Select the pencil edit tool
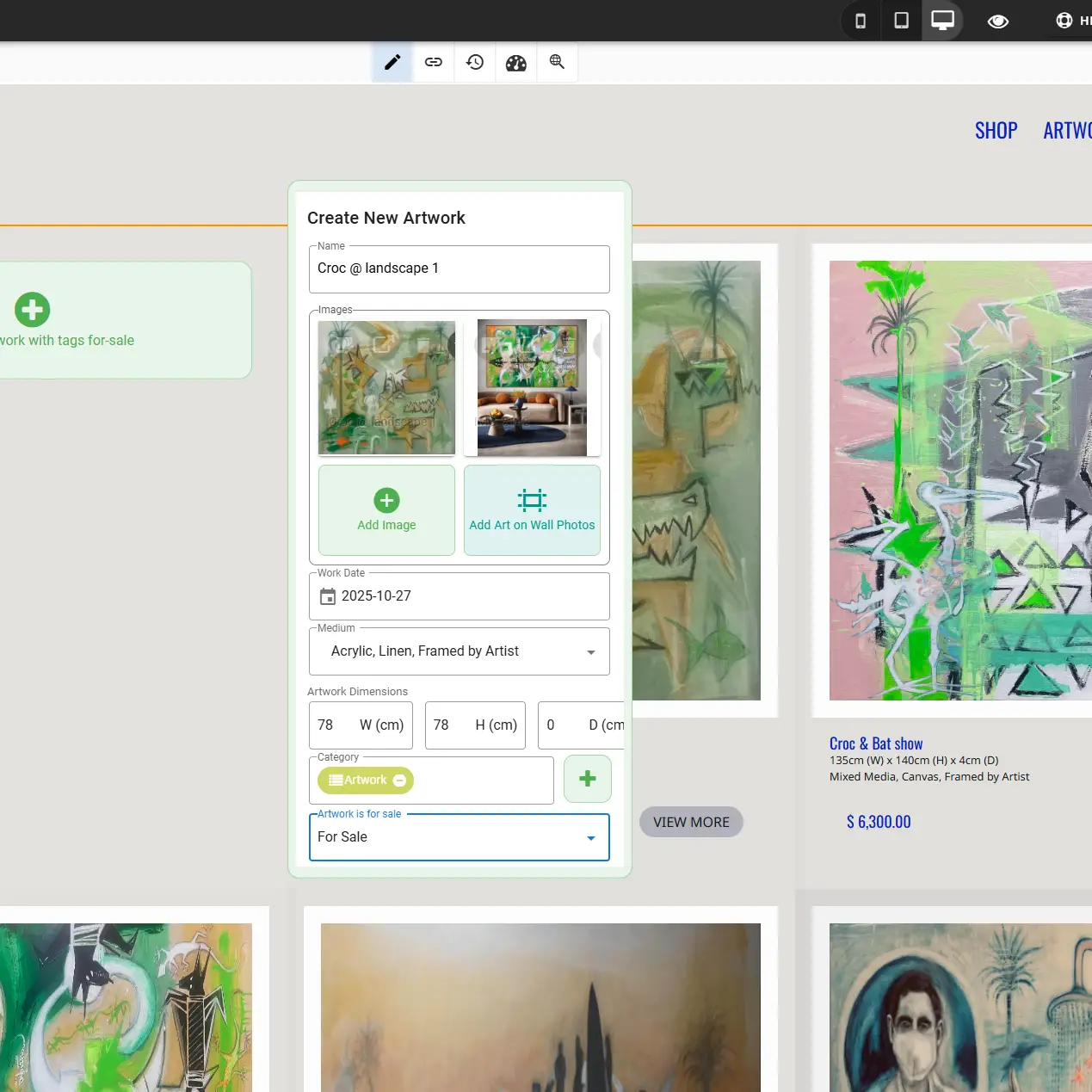 tap(392, 62)
